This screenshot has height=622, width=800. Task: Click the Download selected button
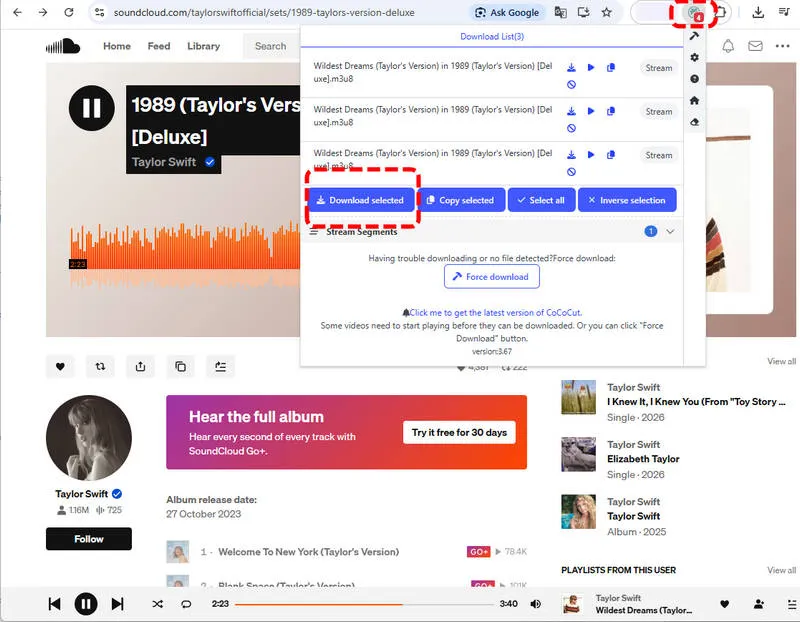pos(360,200)
